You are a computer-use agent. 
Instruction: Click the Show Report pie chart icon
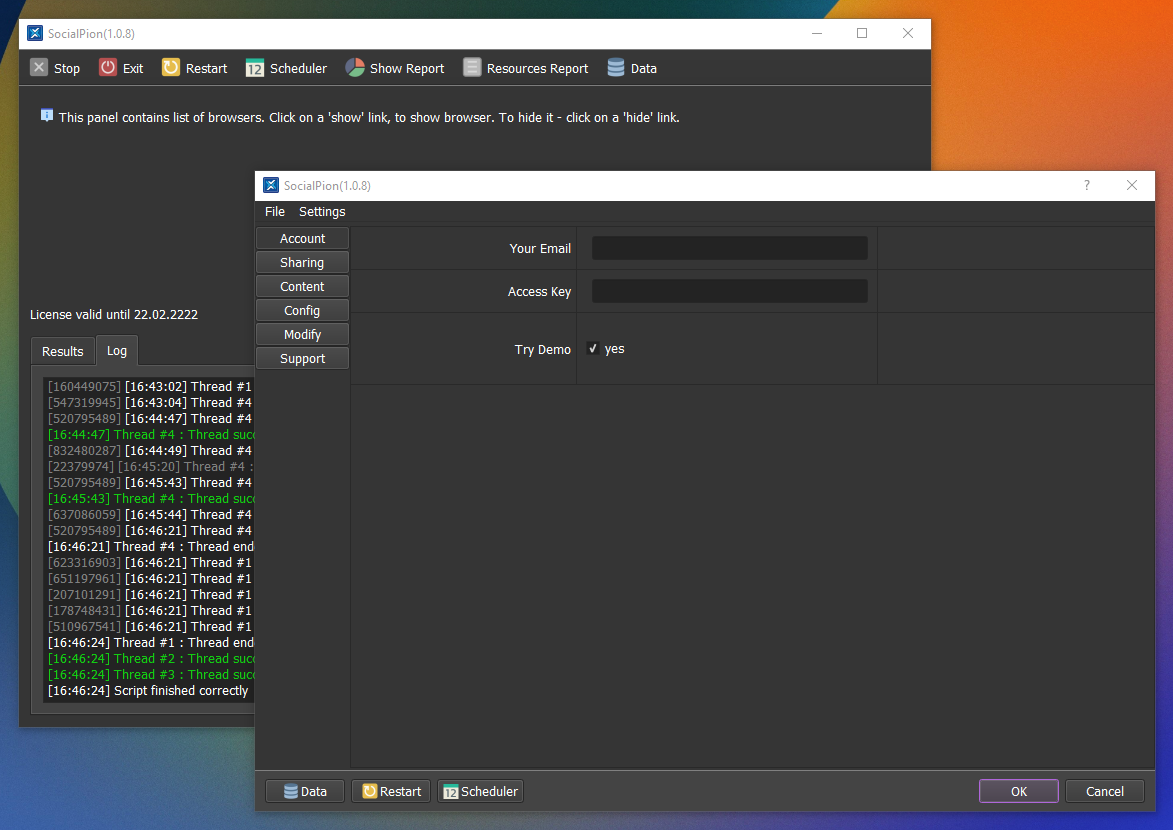(x=355, y=68)
